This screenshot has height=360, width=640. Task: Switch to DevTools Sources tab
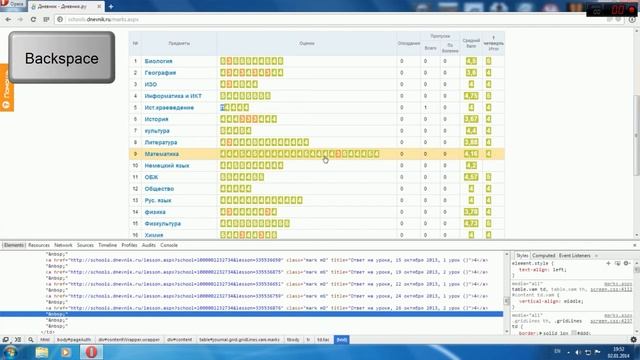tap(85, 245)
